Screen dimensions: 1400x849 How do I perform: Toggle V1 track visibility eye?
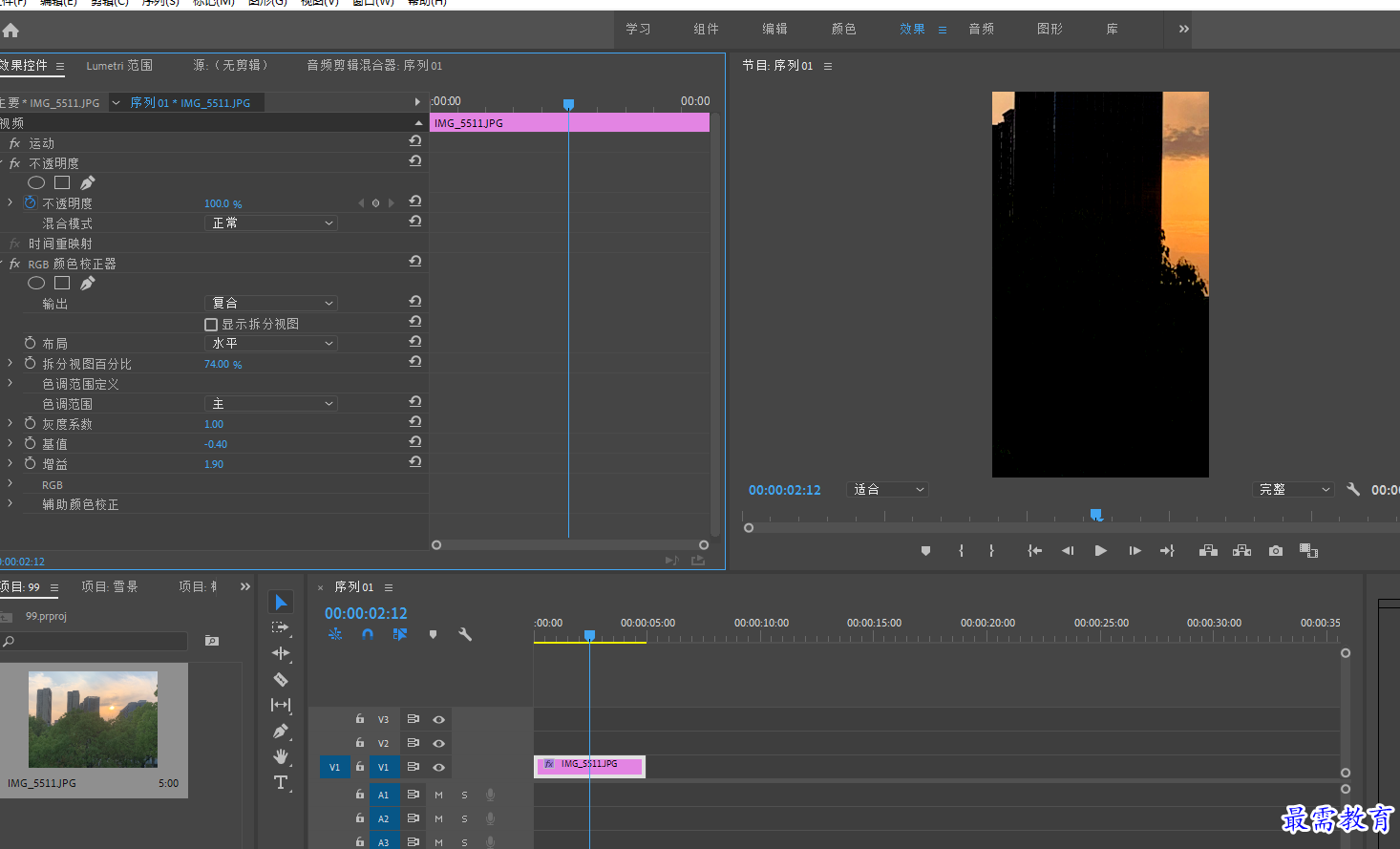tap(439, 767)
